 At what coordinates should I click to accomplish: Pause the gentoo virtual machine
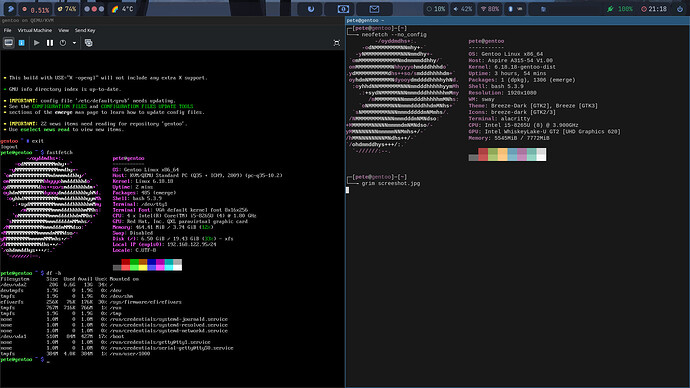(x=50, y=43)
